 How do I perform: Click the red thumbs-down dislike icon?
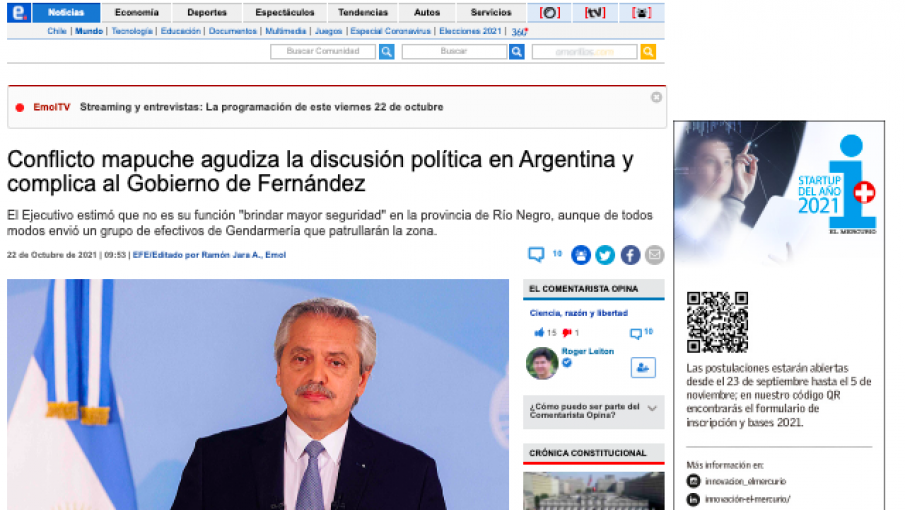566,333
